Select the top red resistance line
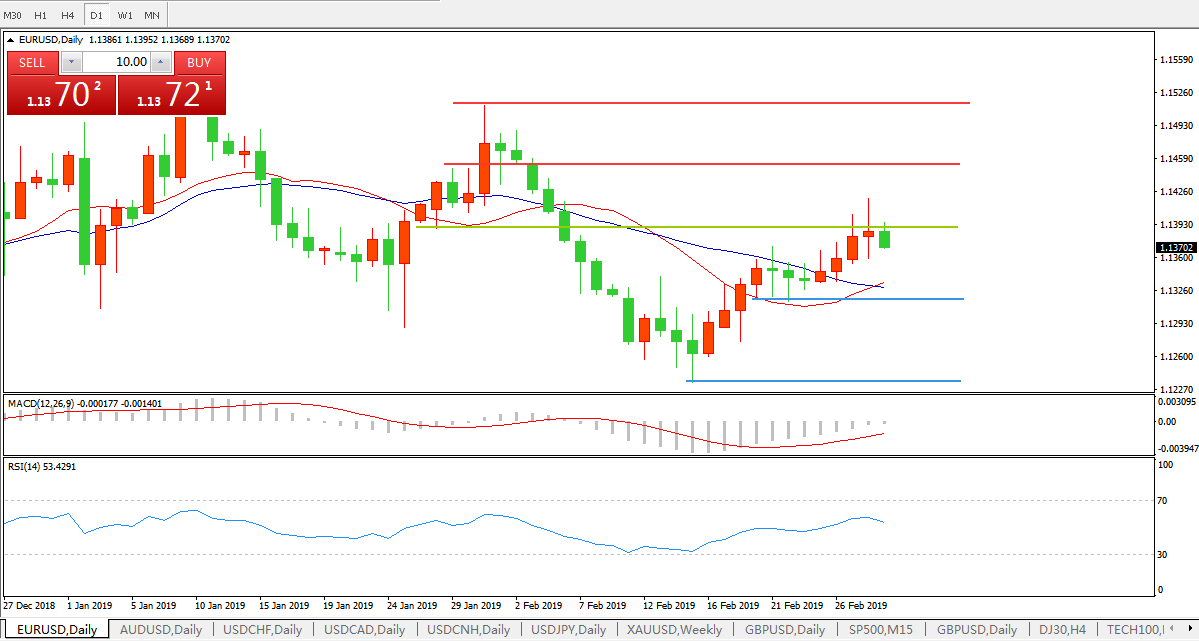 710,103
